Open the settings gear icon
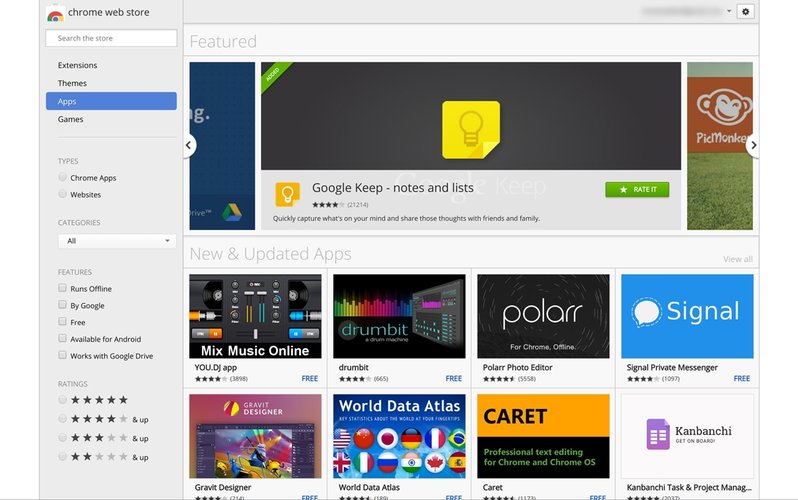This screenshot has width=798, height=500. pos(746,12)
